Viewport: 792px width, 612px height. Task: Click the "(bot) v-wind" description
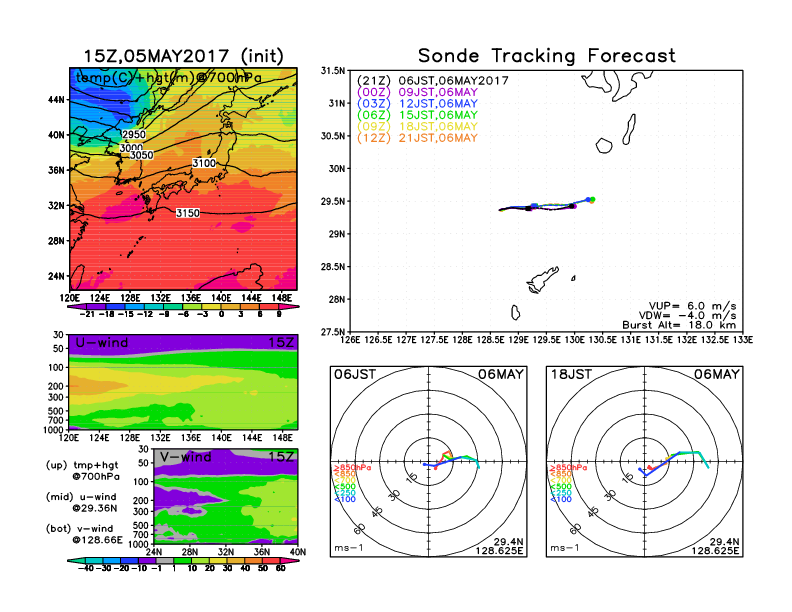pos(79,529)
